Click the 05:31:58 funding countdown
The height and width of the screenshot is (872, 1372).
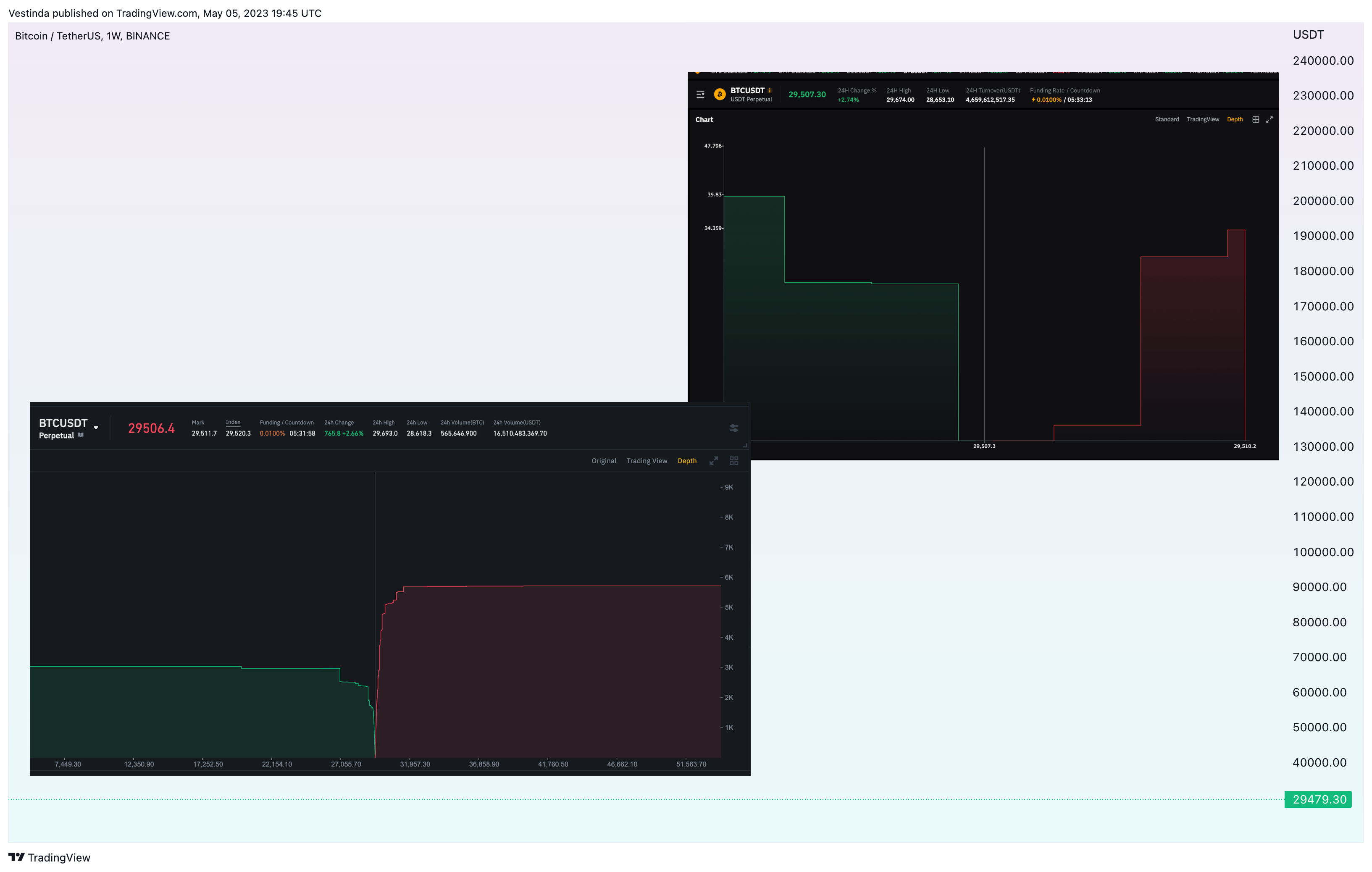(302, 433)
